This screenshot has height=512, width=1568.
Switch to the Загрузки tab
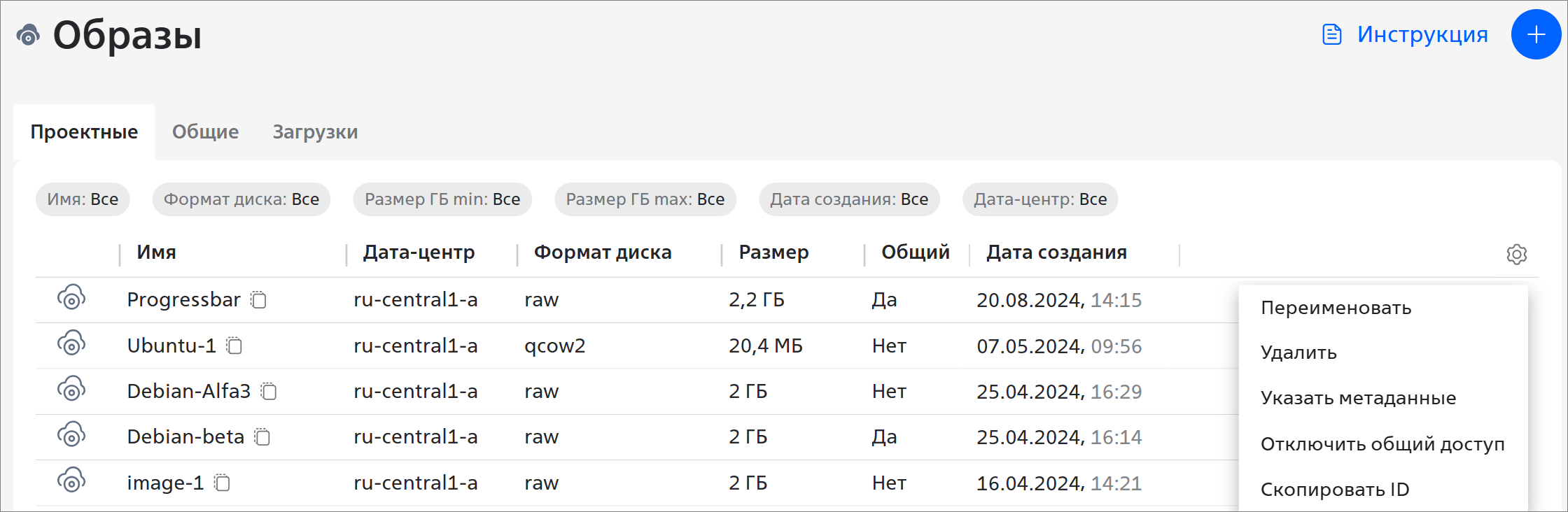click(315, 132)
